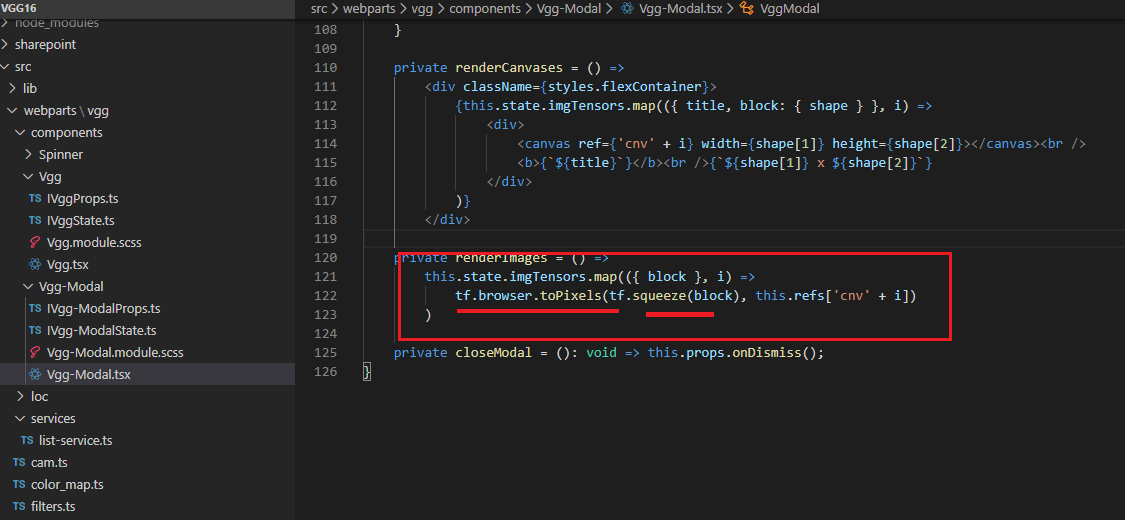Open filters.ts file
This screenshot has height=520, width=1125.
pyautogui.click(x=53, y=506)
